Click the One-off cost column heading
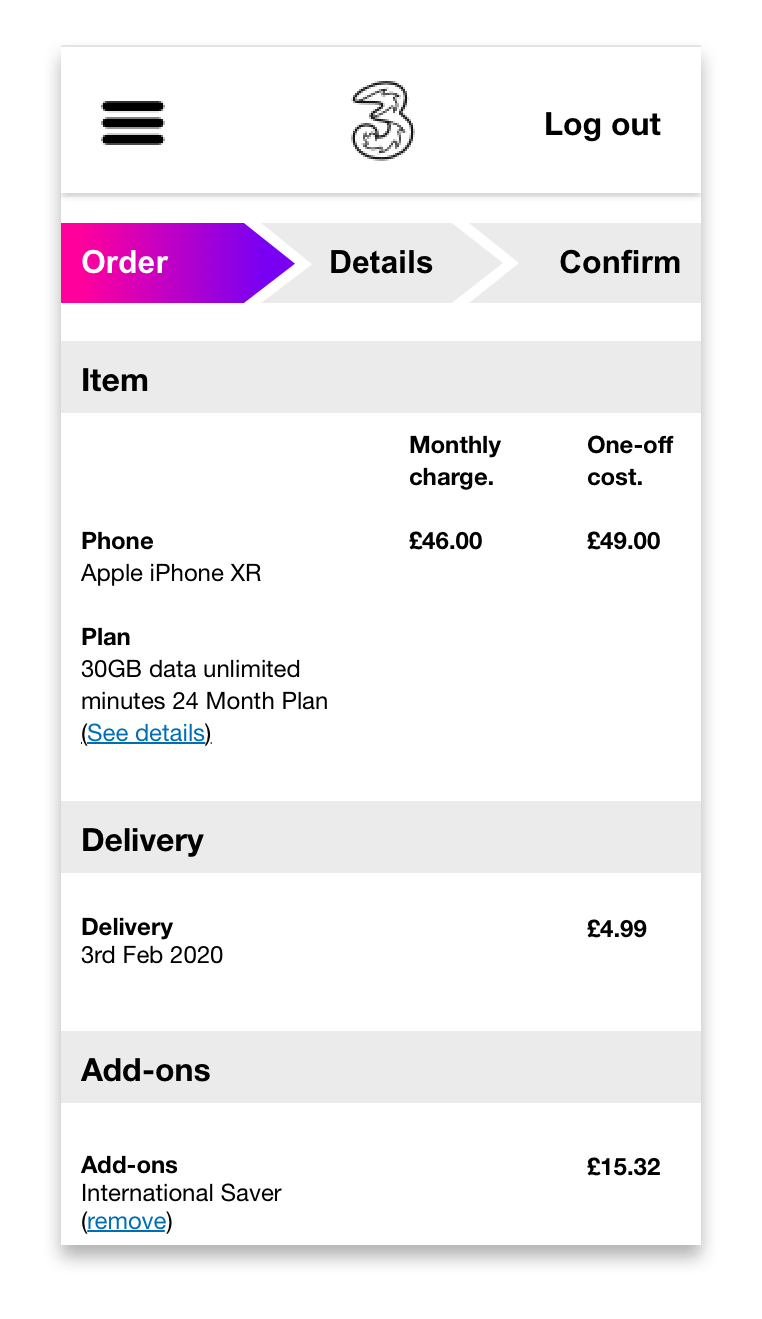The image size is (762, 1319). (629, 461)
